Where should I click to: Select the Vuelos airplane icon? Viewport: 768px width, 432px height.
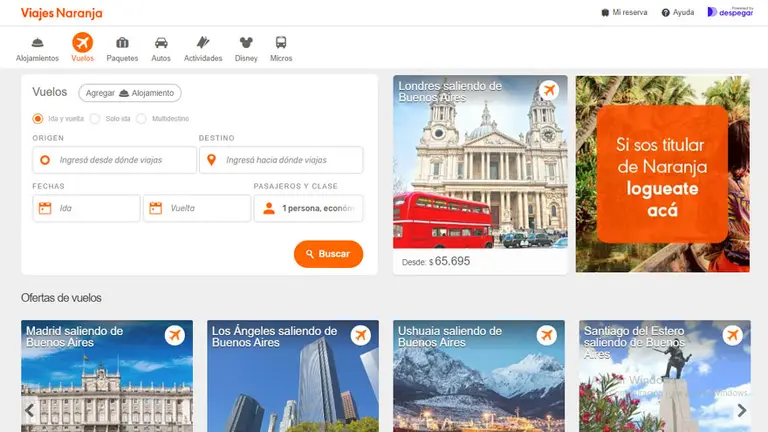tap(82, 43)
